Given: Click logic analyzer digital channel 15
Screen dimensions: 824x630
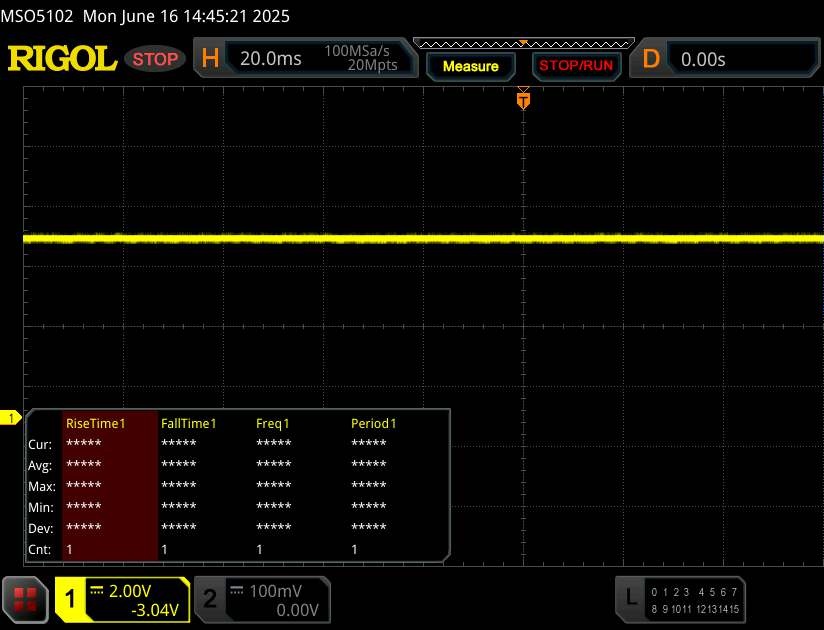Looking at the screenshot, I should [x=734, y=609].
